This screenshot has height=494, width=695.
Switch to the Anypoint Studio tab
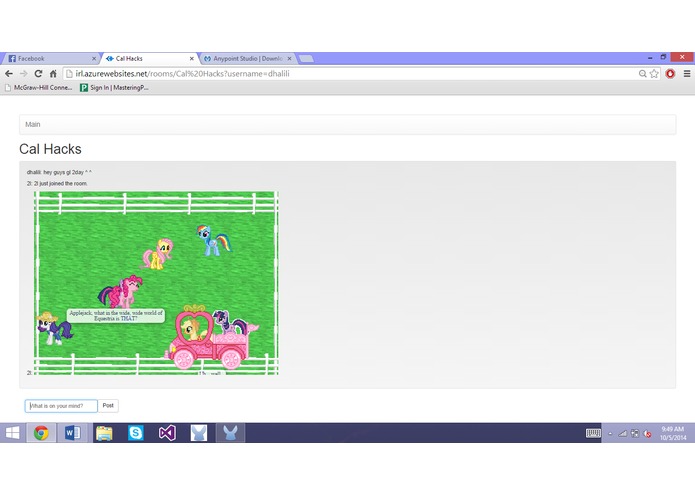(247, 58)
